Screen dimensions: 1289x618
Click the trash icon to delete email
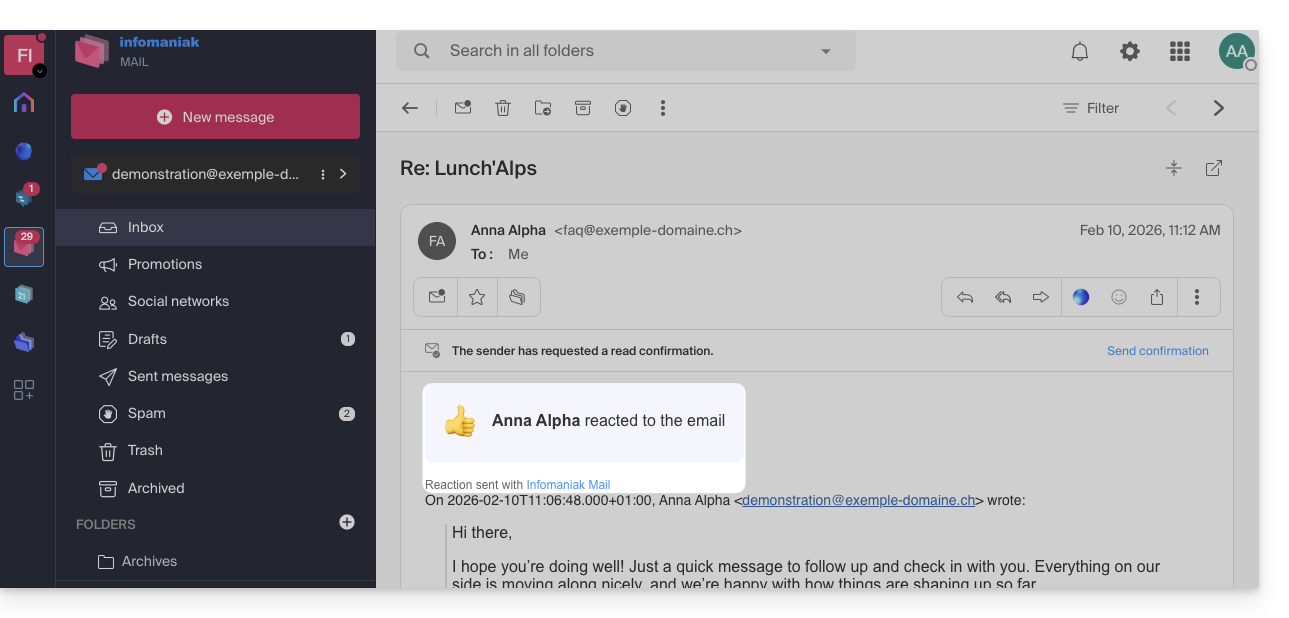point(503,108)
